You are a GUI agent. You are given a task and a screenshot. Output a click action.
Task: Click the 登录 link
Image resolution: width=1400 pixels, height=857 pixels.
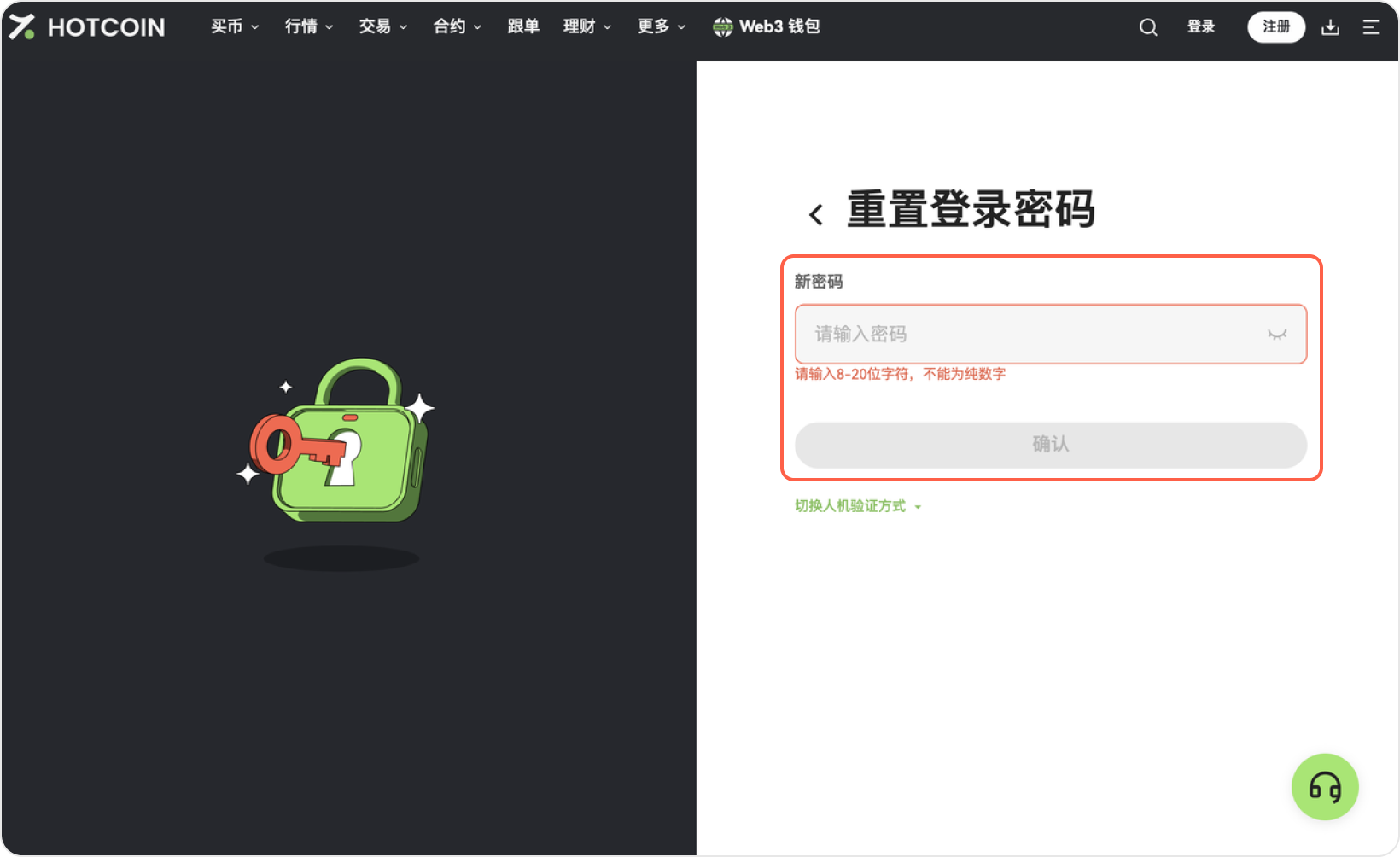coord(1200,27)
